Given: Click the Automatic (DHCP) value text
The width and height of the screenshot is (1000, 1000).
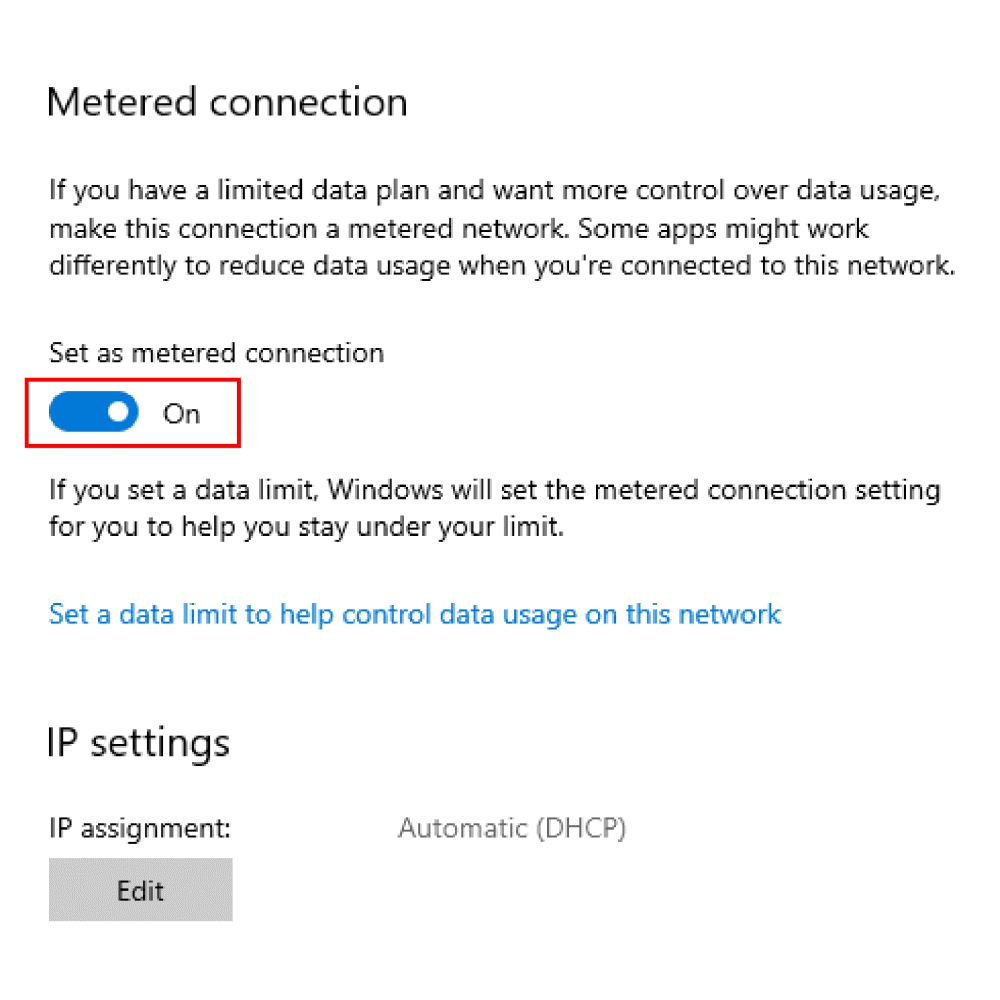Looking at the screenshot, I should (512, 828).
